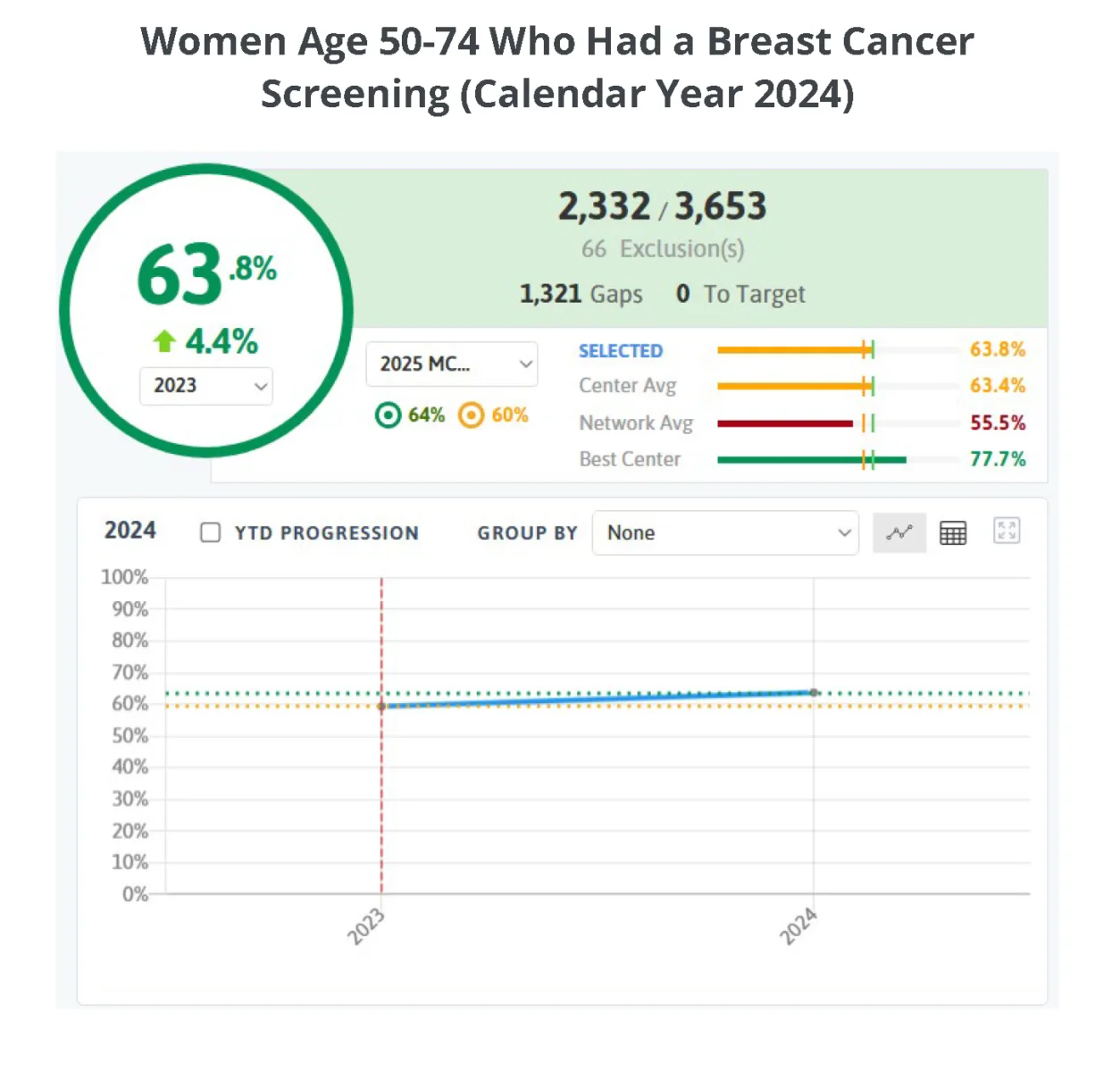
Task: Click the 2024 data point on chart
Action: click(x=814, y=692)
